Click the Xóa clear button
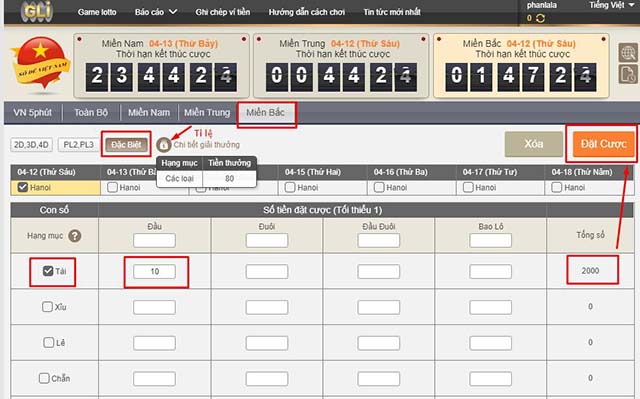640x399 pixels. (533, 144)
